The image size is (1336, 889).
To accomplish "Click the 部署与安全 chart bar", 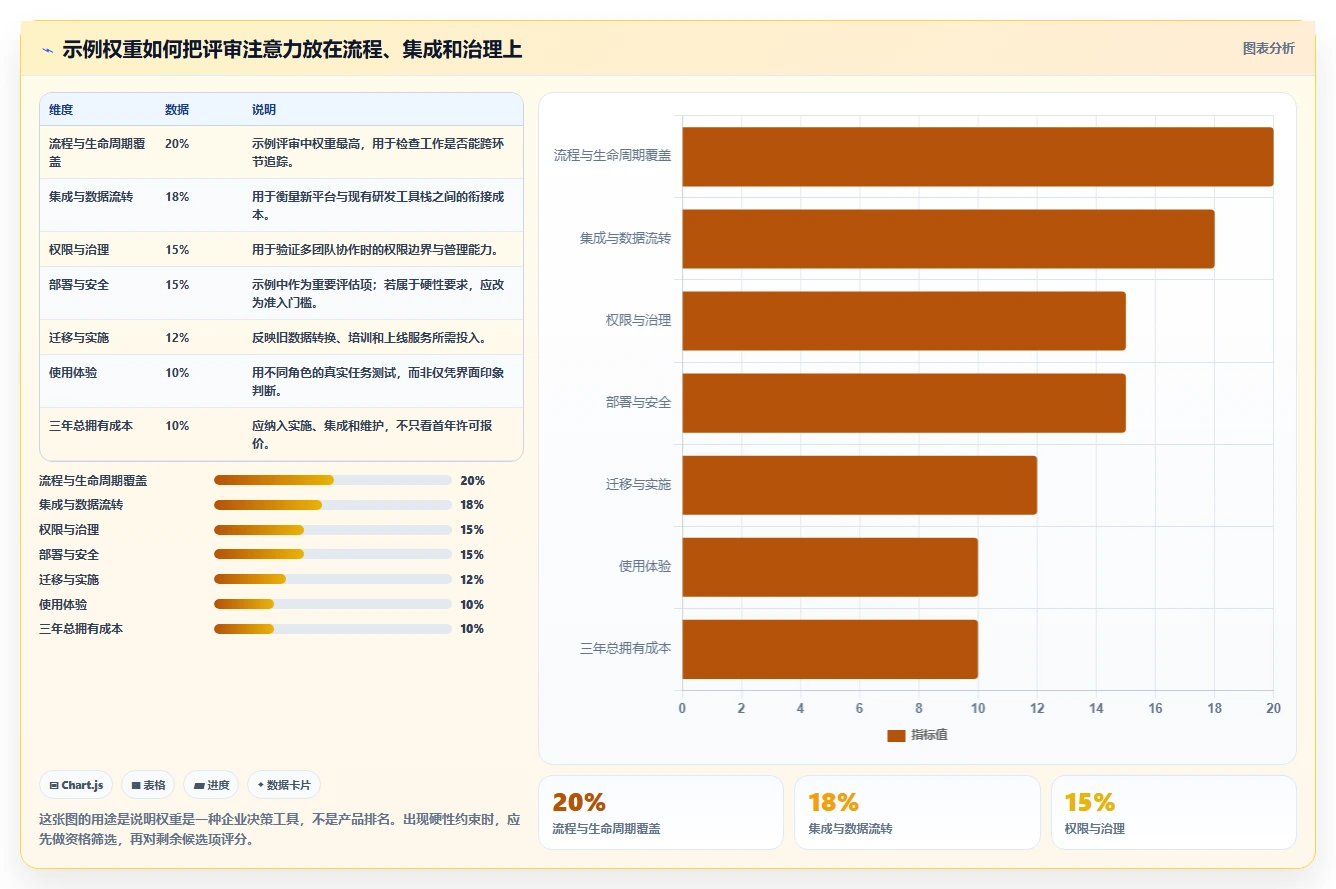I will (x=904, y=402).
